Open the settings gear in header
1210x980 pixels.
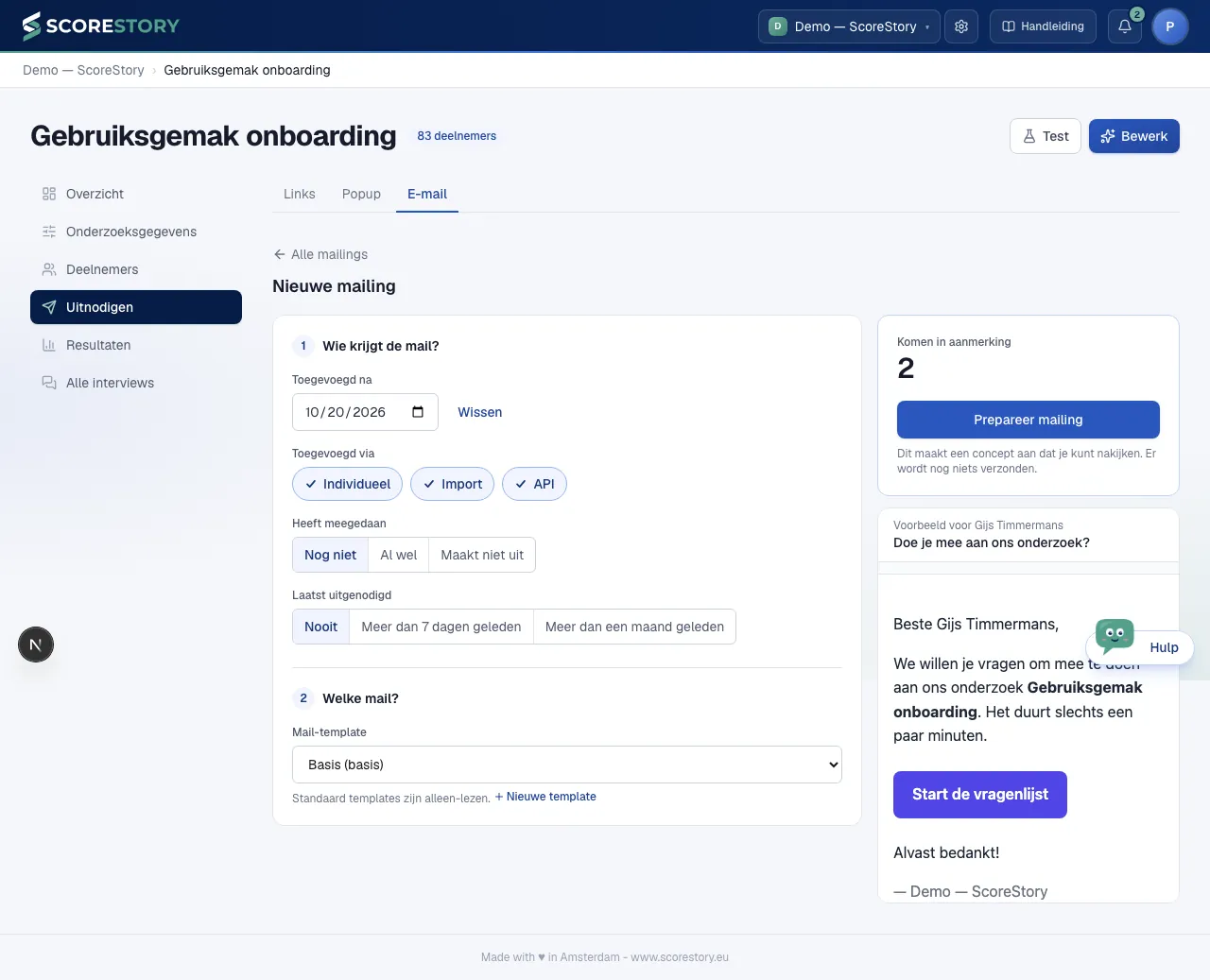961,26
